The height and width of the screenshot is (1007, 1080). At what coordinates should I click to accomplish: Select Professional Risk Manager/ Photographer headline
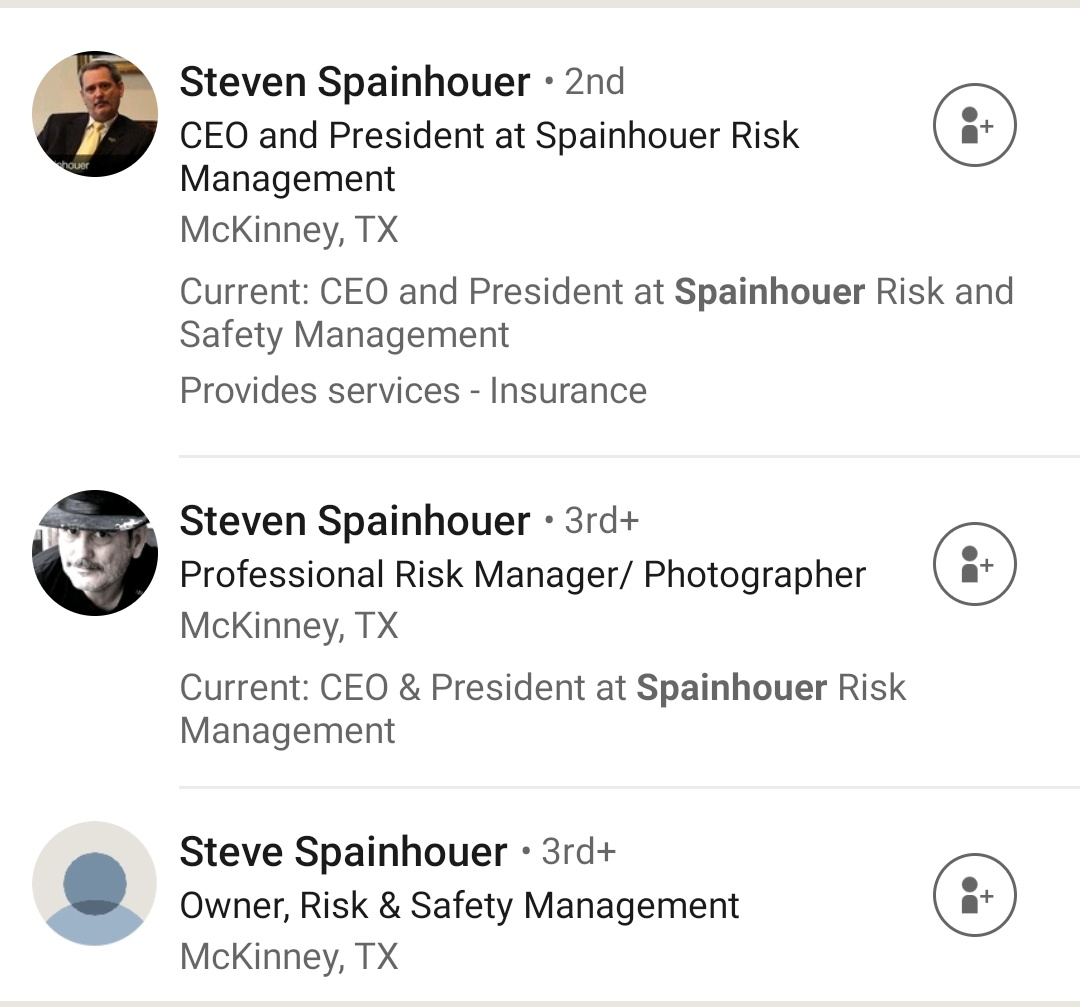522,575
